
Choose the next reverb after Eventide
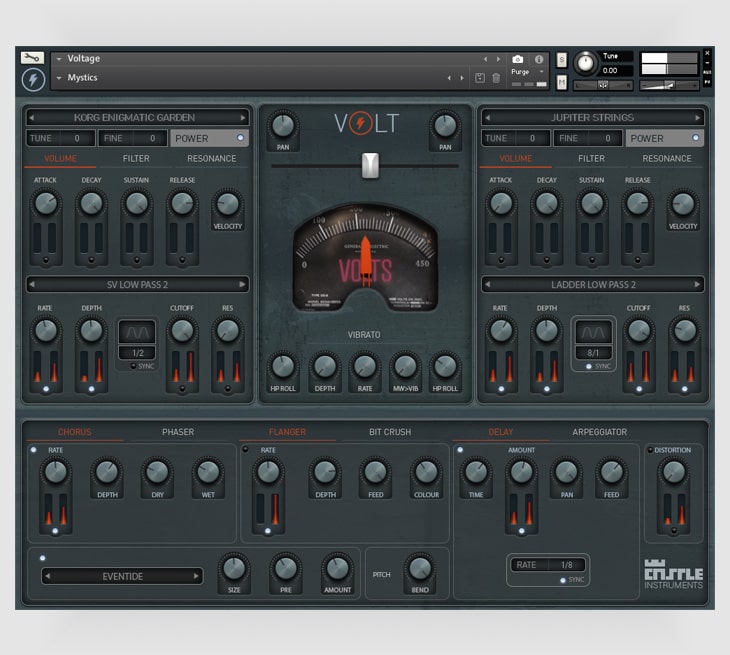pyautogui.click(x=196, y=576)
